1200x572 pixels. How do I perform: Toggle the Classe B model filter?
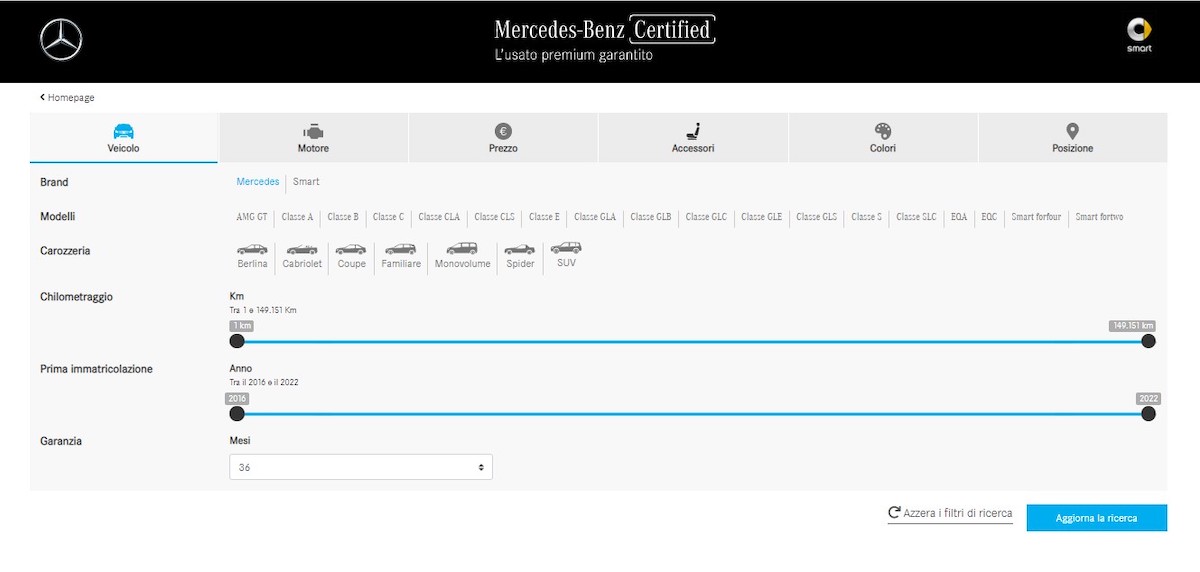click(343, 217)
